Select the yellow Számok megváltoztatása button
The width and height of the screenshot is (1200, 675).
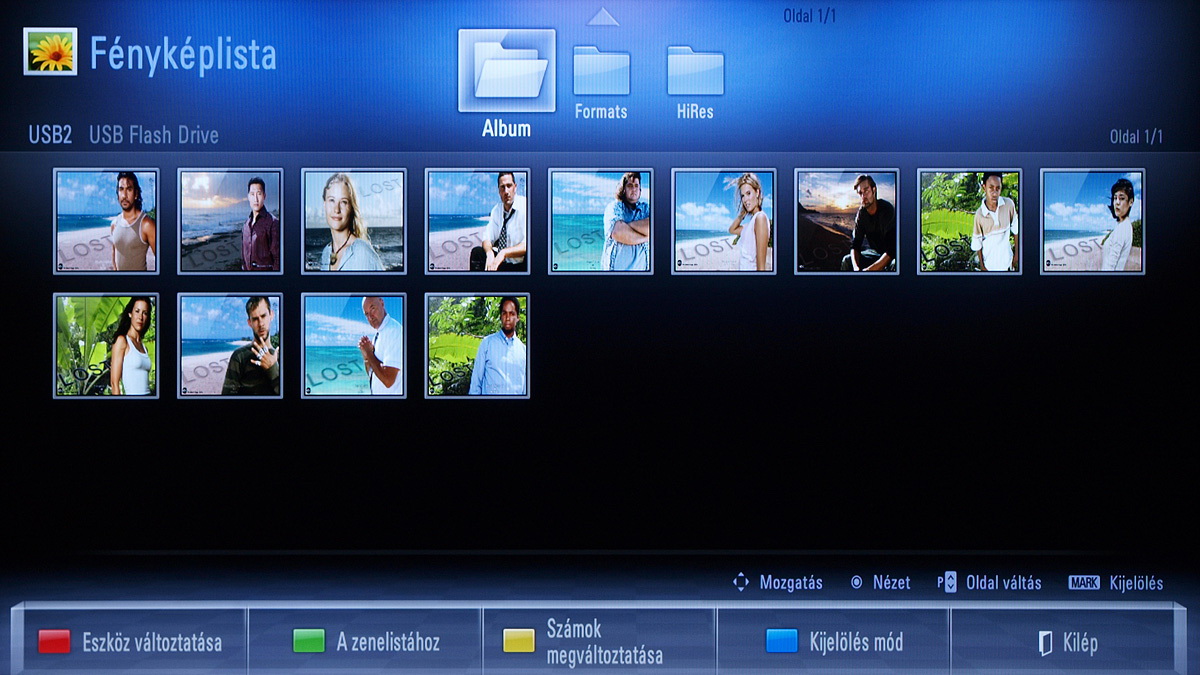pyautogui.click(x=599, y=641)
